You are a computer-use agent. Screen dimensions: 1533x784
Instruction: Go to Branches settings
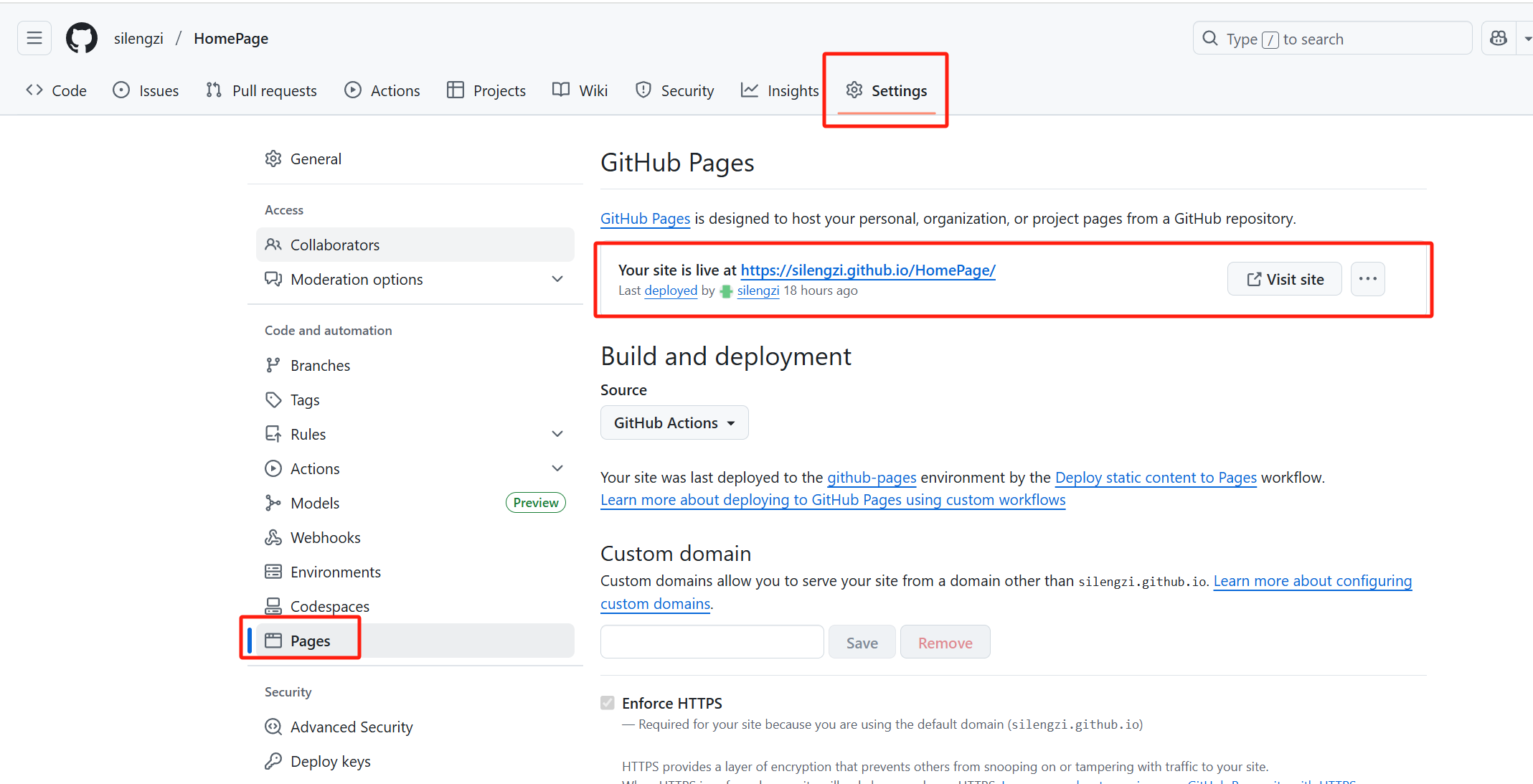coord(320,365)
